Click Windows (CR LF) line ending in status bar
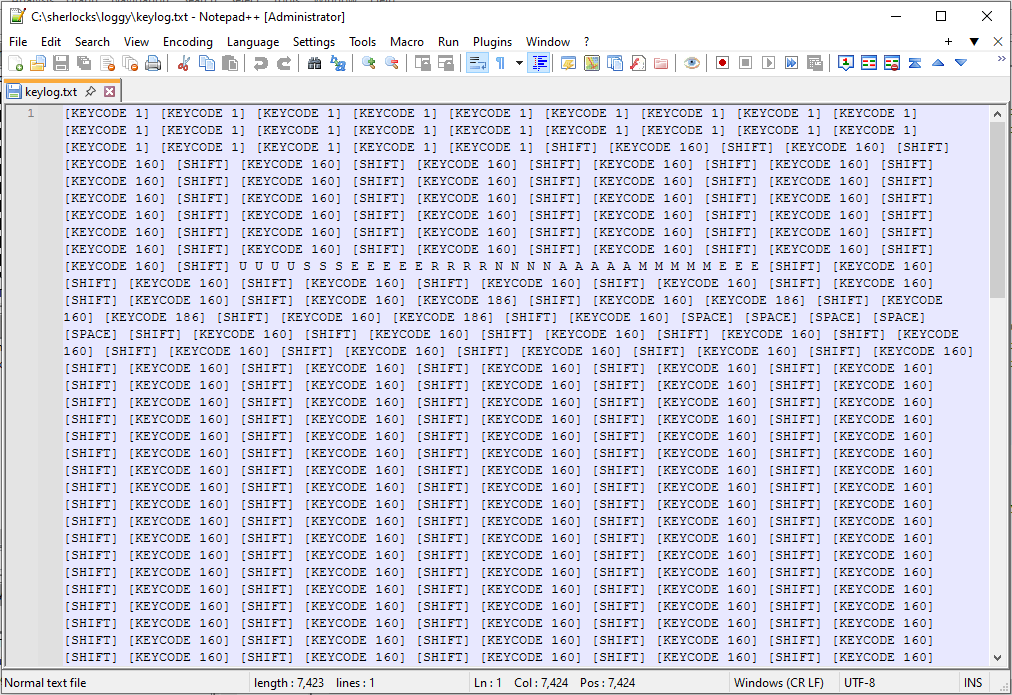 [x=778, y=683]
